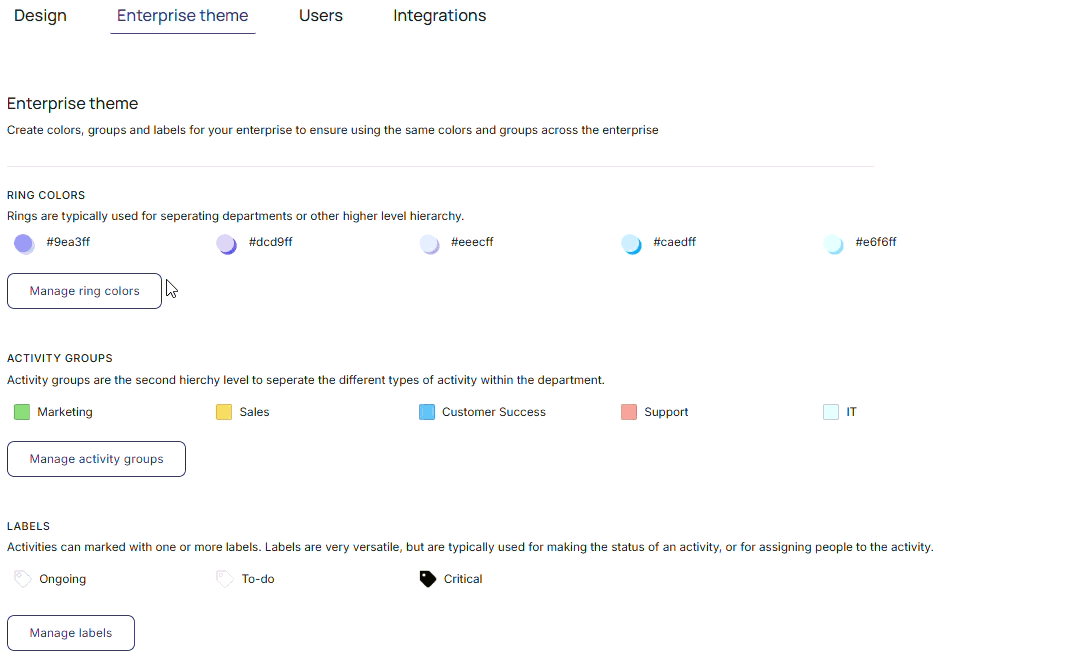
Task: Click the Critical label name
Action: pos(463,579)
